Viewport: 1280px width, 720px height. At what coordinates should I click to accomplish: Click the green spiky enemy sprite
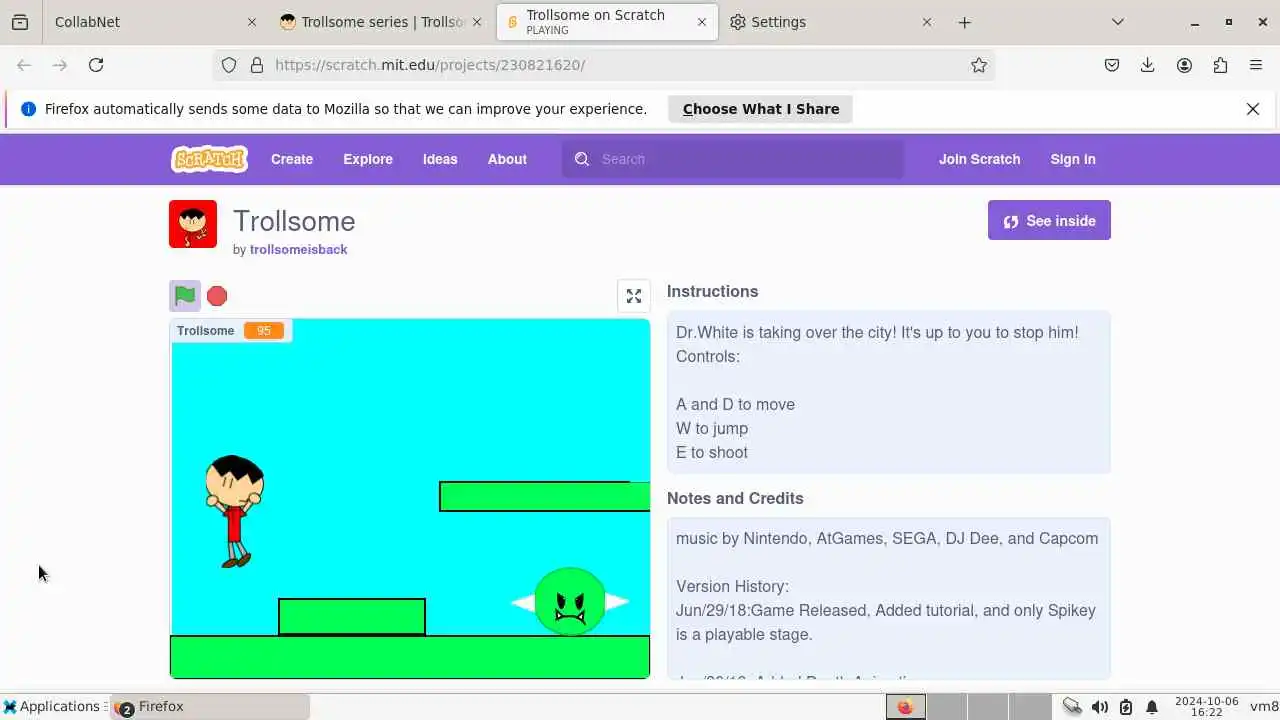570,602
